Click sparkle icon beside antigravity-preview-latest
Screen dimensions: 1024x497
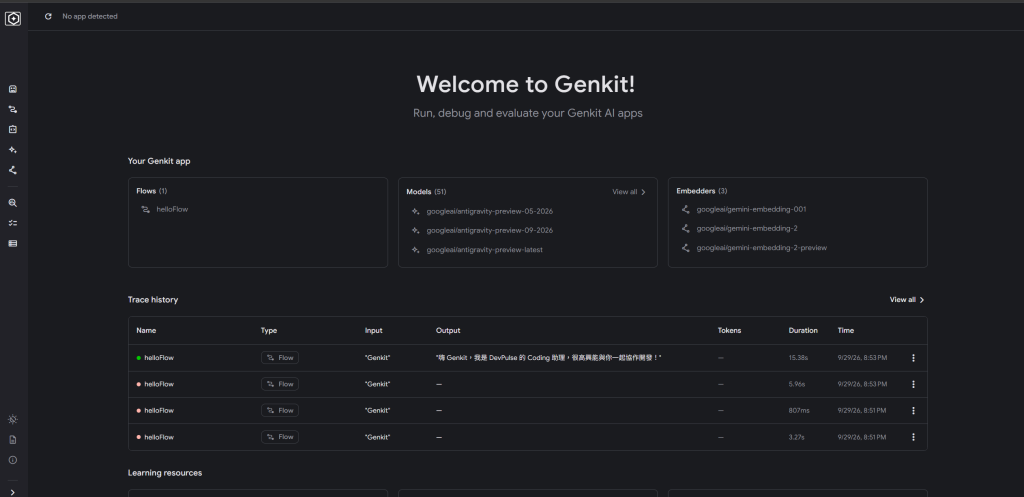click(415, 250)
